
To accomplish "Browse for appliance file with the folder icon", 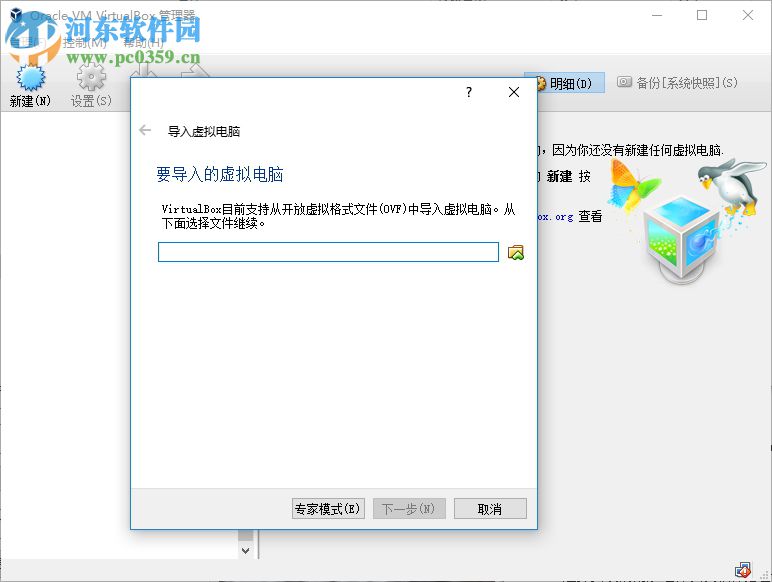I will [x=515, y=253].
